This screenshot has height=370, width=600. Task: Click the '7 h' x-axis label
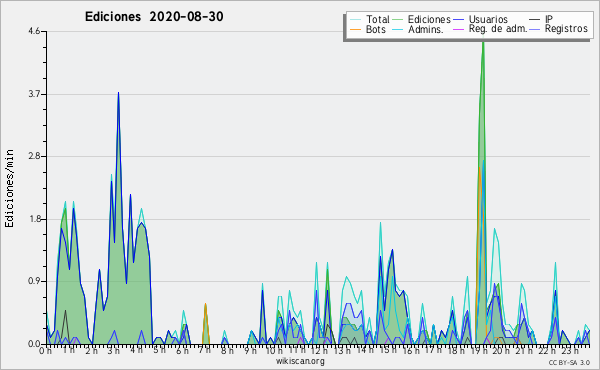205,351
